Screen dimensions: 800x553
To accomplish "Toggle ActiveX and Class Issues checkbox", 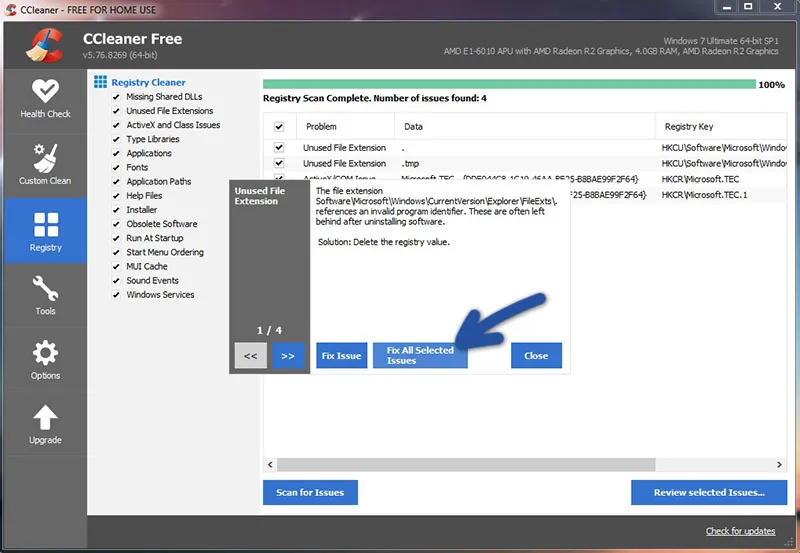I will [x=116, y=125].
